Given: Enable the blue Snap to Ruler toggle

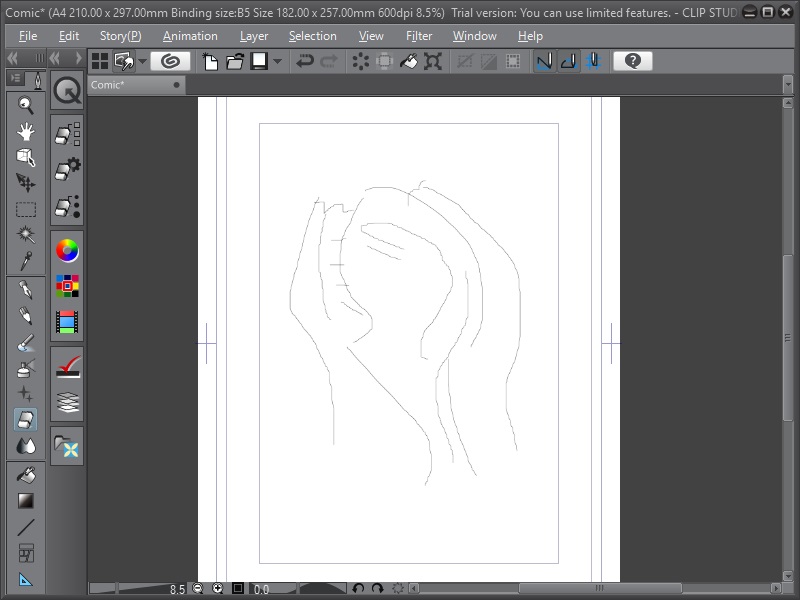Looking at the screenshot, I should click(x=543, y=61).
